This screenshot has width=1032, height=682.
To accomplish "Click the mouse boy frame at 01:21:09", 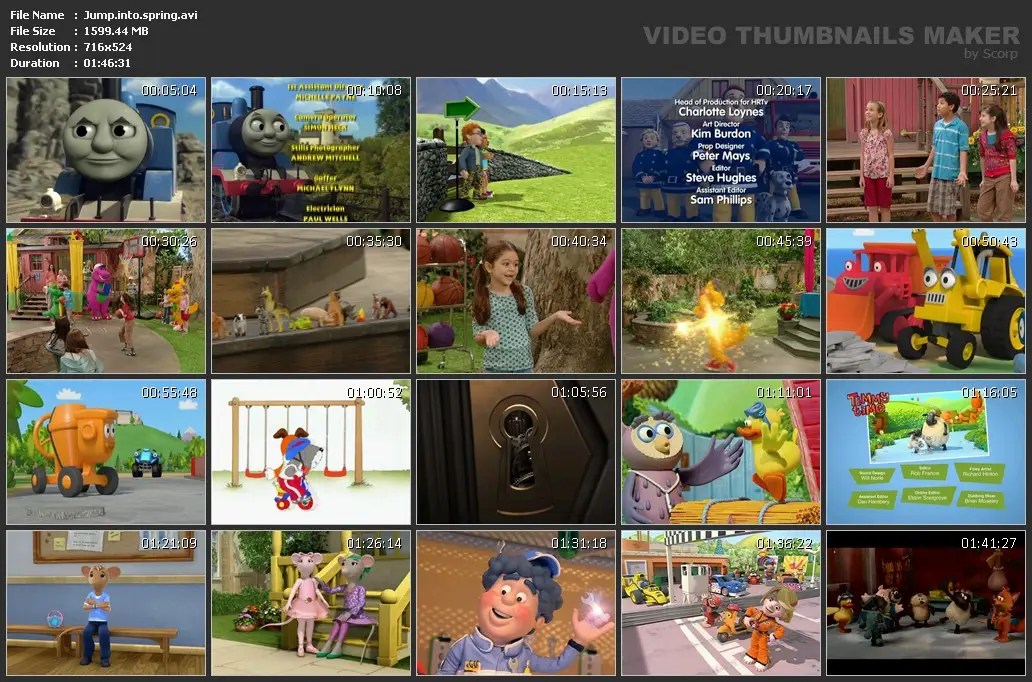I will pyautogui.click(x=106, y=603).
